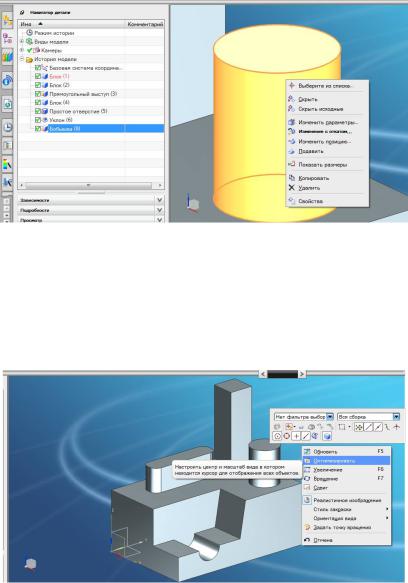Click Отмена in the view menu

coord(347,540)
